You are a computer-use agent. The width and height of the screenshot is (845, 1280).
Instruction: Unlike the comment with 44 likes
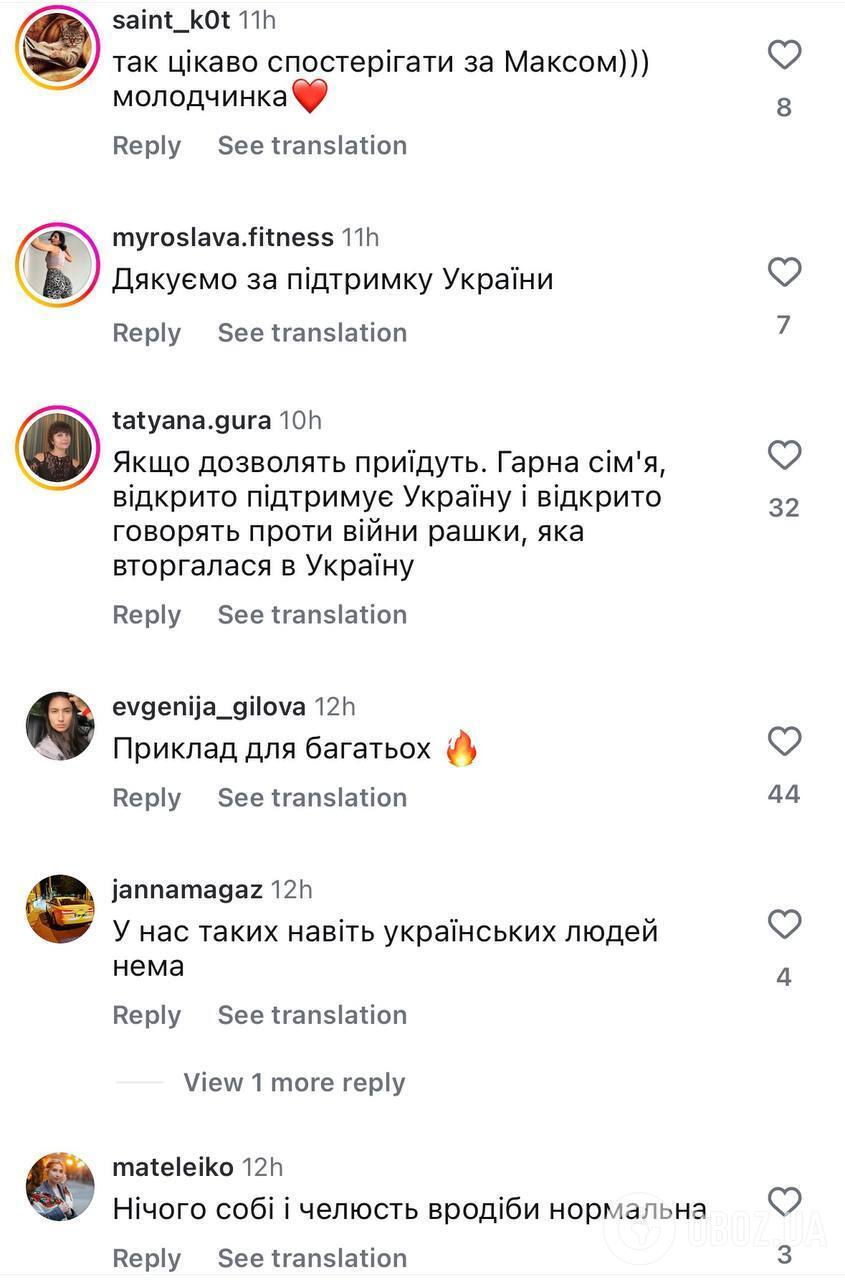[784, 741]
